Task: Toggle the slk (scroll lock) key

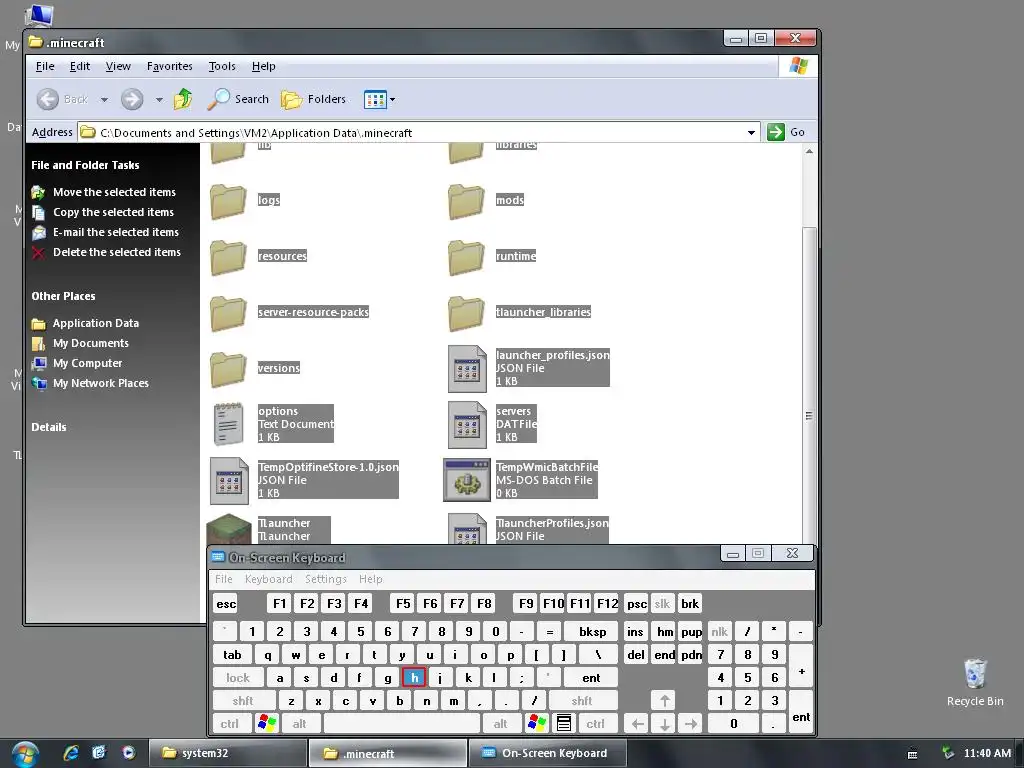Action: (x=662, y=604)
